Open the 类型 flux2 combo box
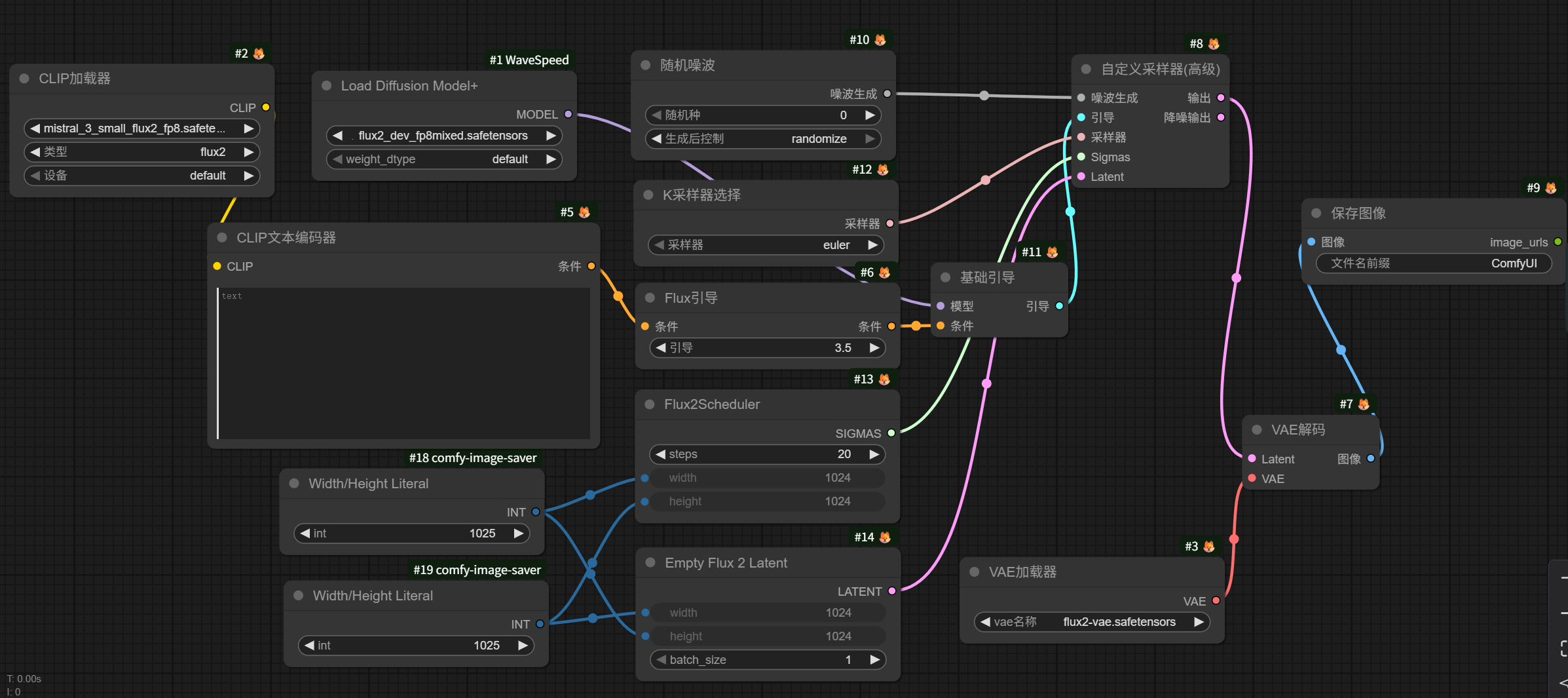Image resolution: width=1568 pixels, height=698 pixels. 142,152
